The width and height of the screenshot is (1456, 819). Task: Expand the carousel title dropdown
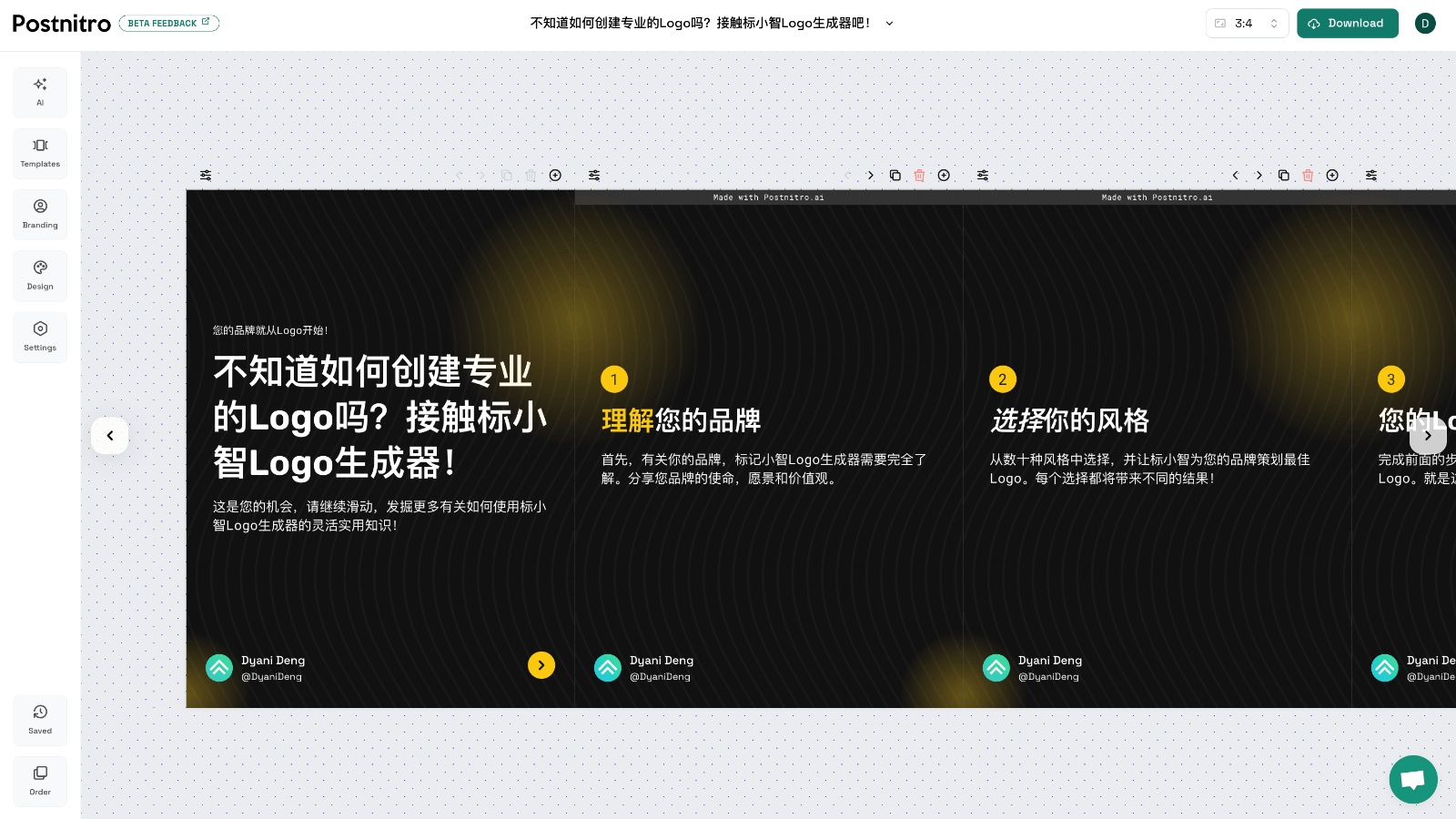pyautogui.click(x=889, y=24)
